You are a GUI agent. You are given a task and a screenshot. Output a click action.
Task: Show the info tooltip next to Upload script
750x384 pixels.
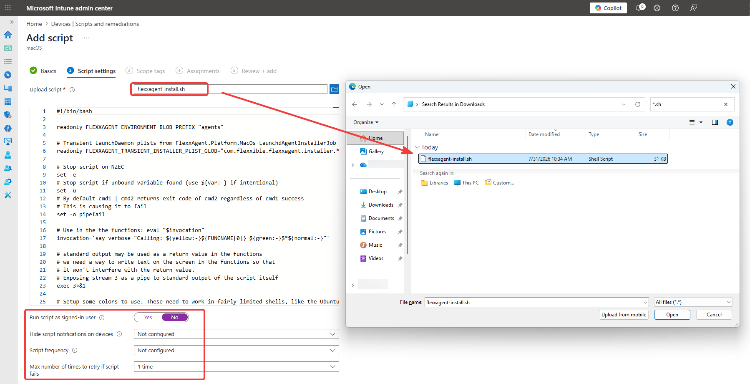pos(73,89)
